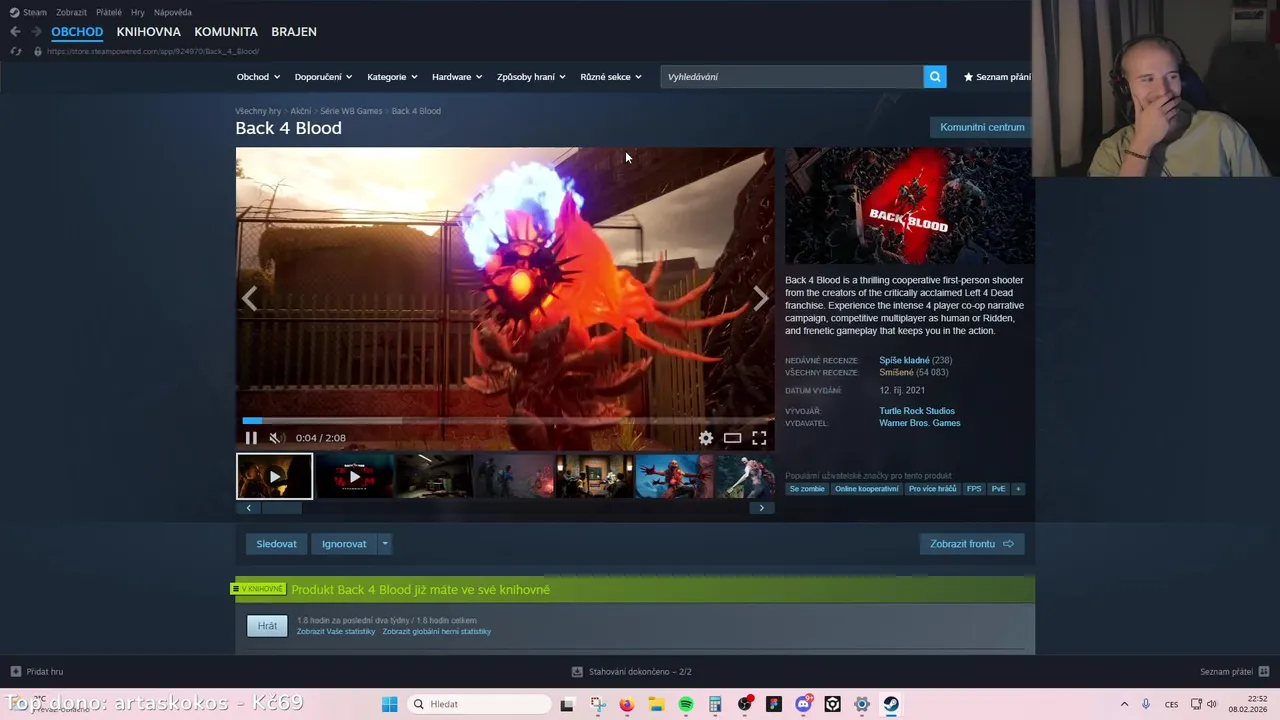Reload the store page

(15, 51)
